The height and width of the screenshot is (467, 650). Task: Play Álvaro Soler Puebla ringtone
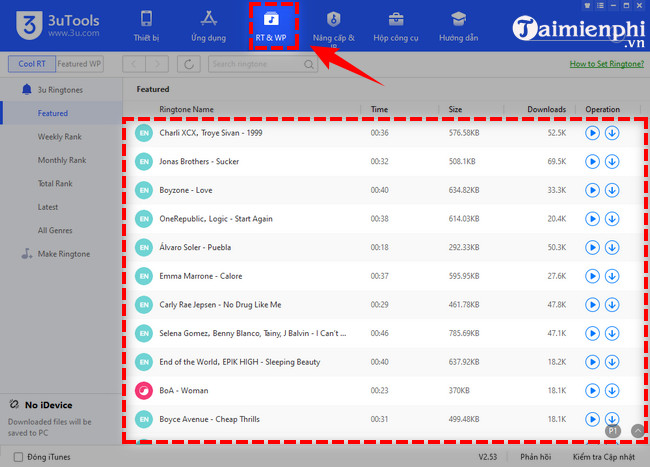click(592, 247)
